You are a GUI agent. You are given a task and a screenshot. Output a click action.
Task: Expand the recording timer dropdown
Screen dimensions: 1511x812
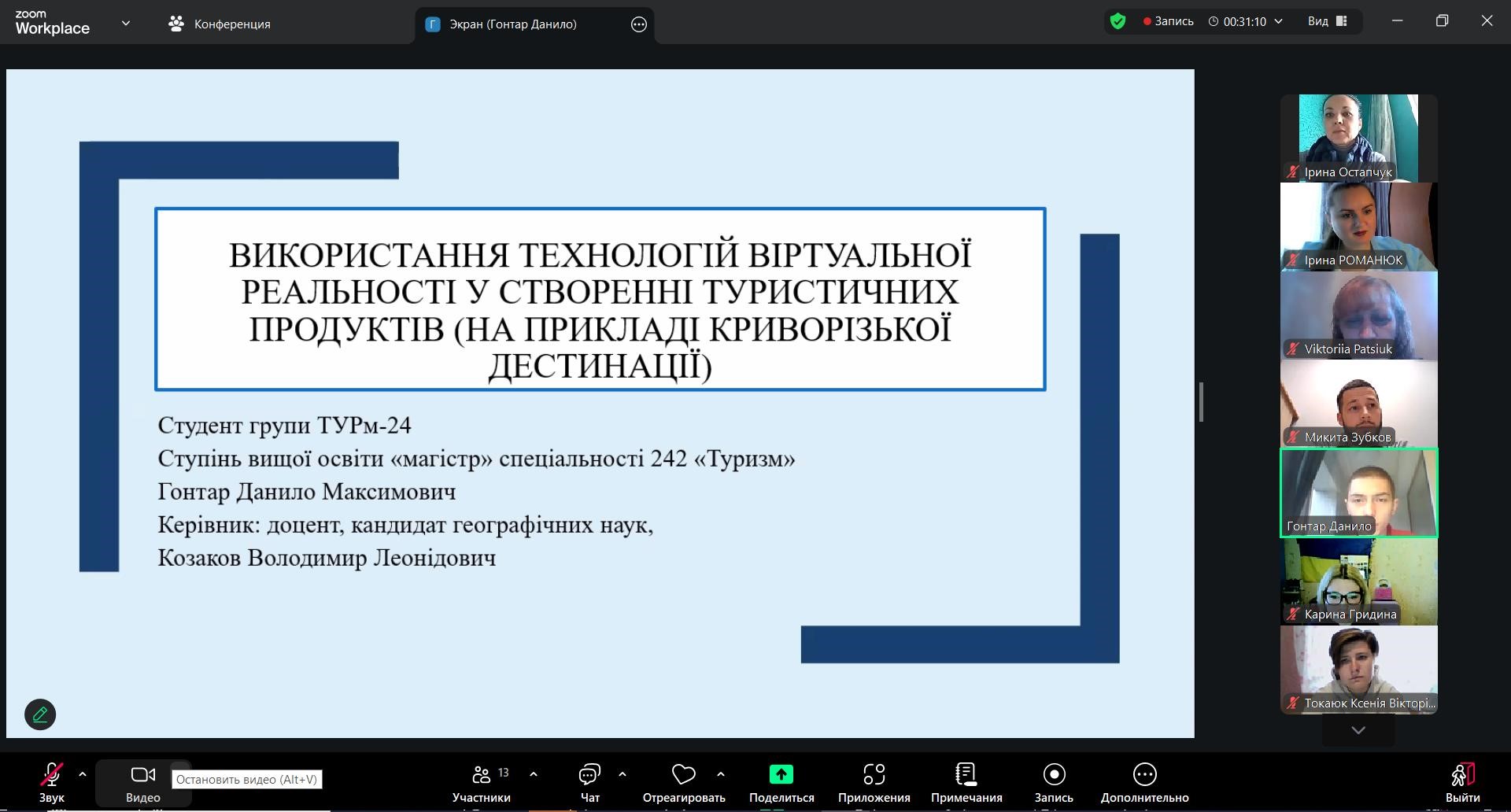click(1278, 21)
